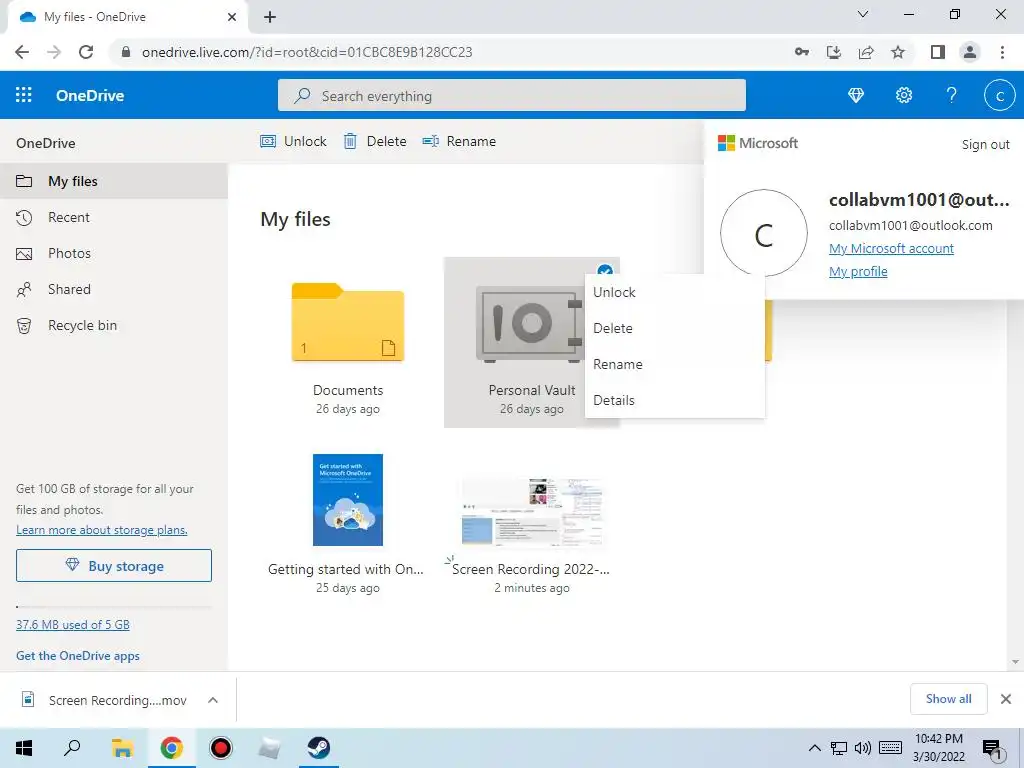Open a new browser tab
Image resolution: width=1024 pixels, height=768 pixels.
click(x=270, y=17)
